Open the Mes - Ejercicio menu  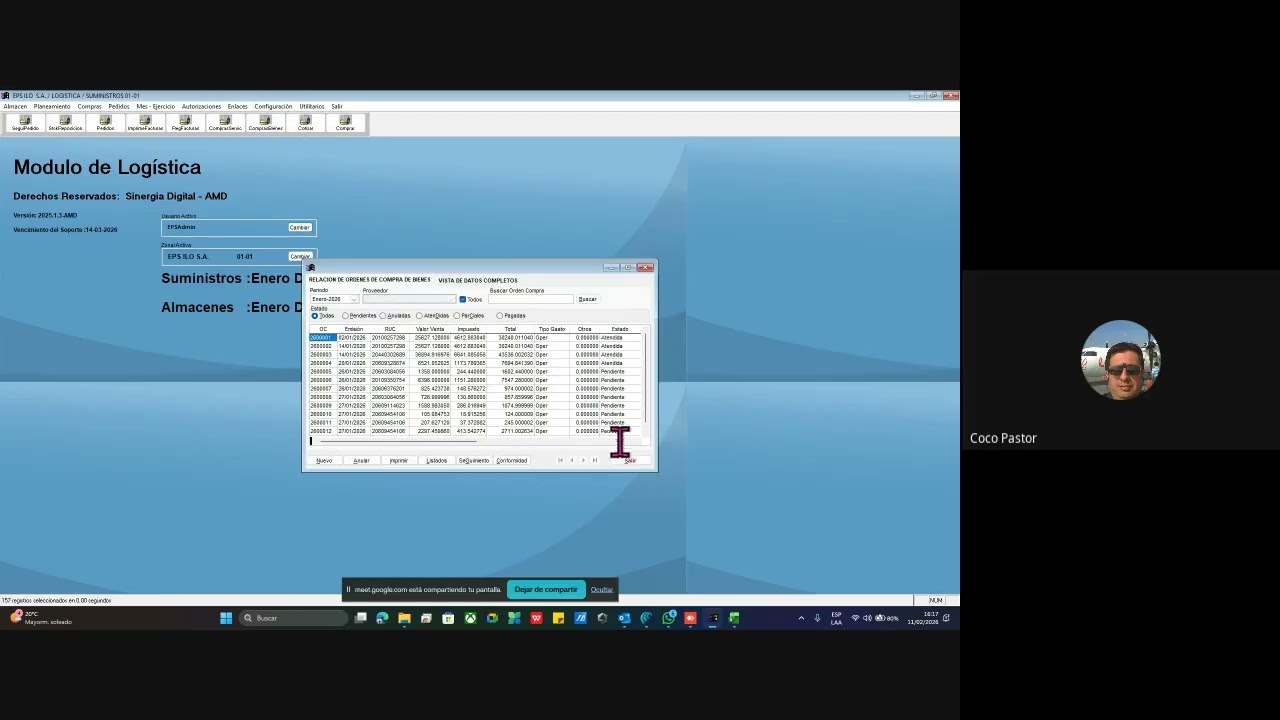155,106
